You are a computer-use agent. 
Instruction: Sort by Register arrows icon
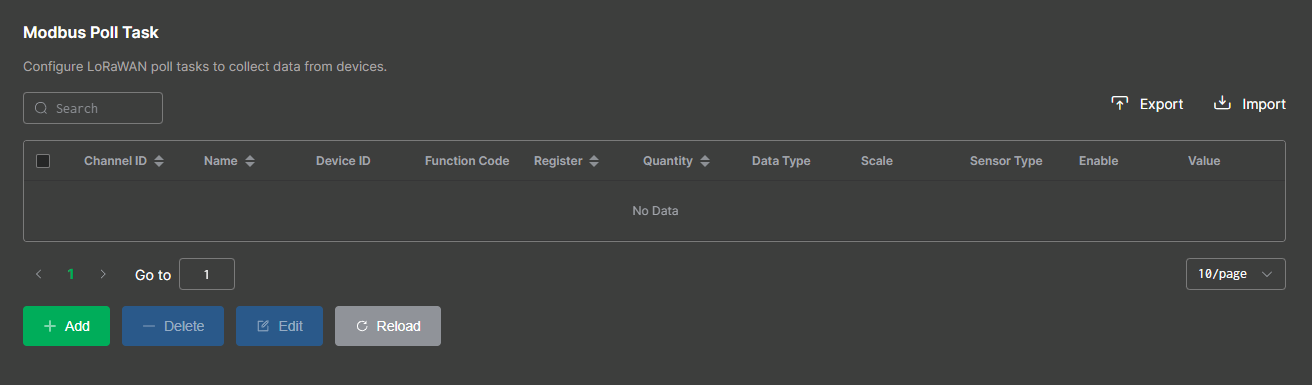[x=594, y=161]
